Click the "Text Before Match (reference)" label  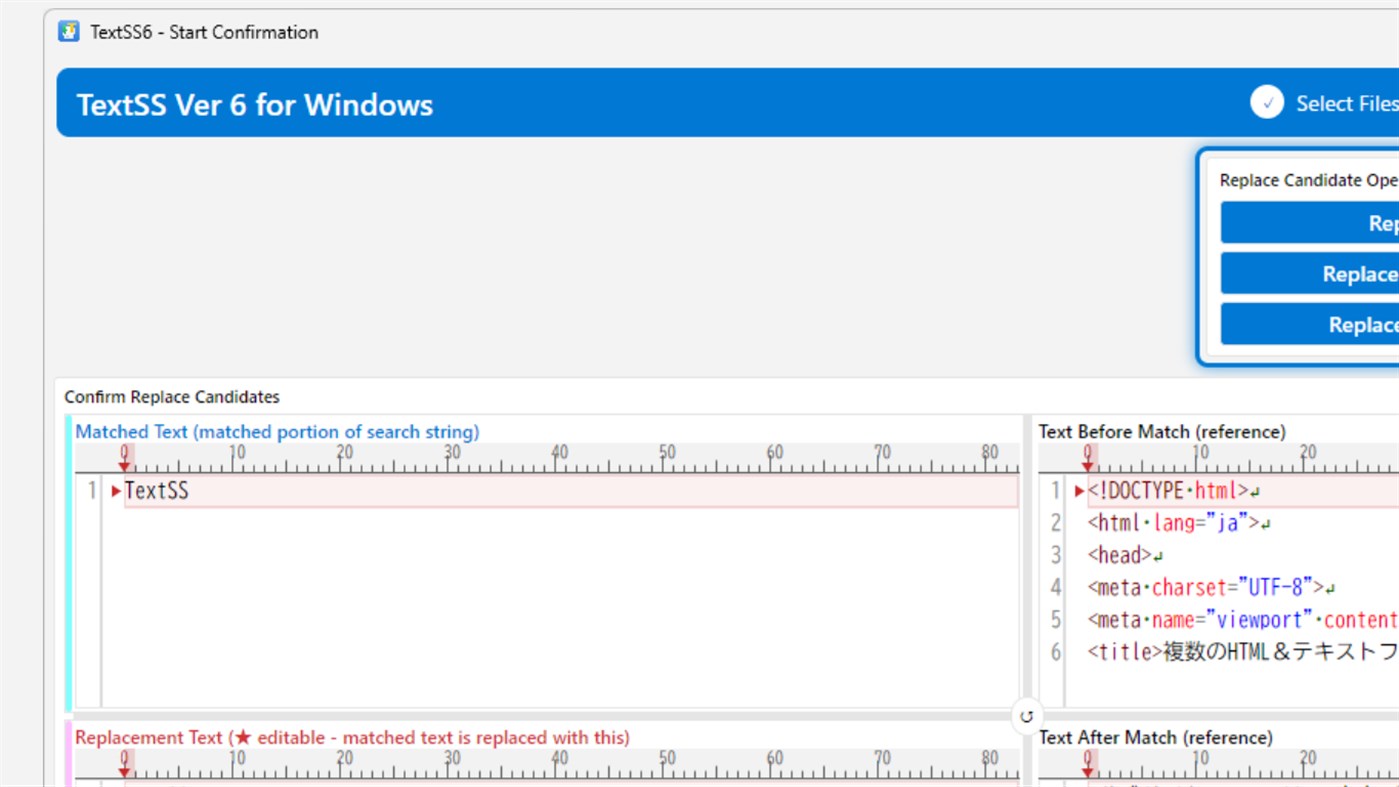click(1162, 432)
